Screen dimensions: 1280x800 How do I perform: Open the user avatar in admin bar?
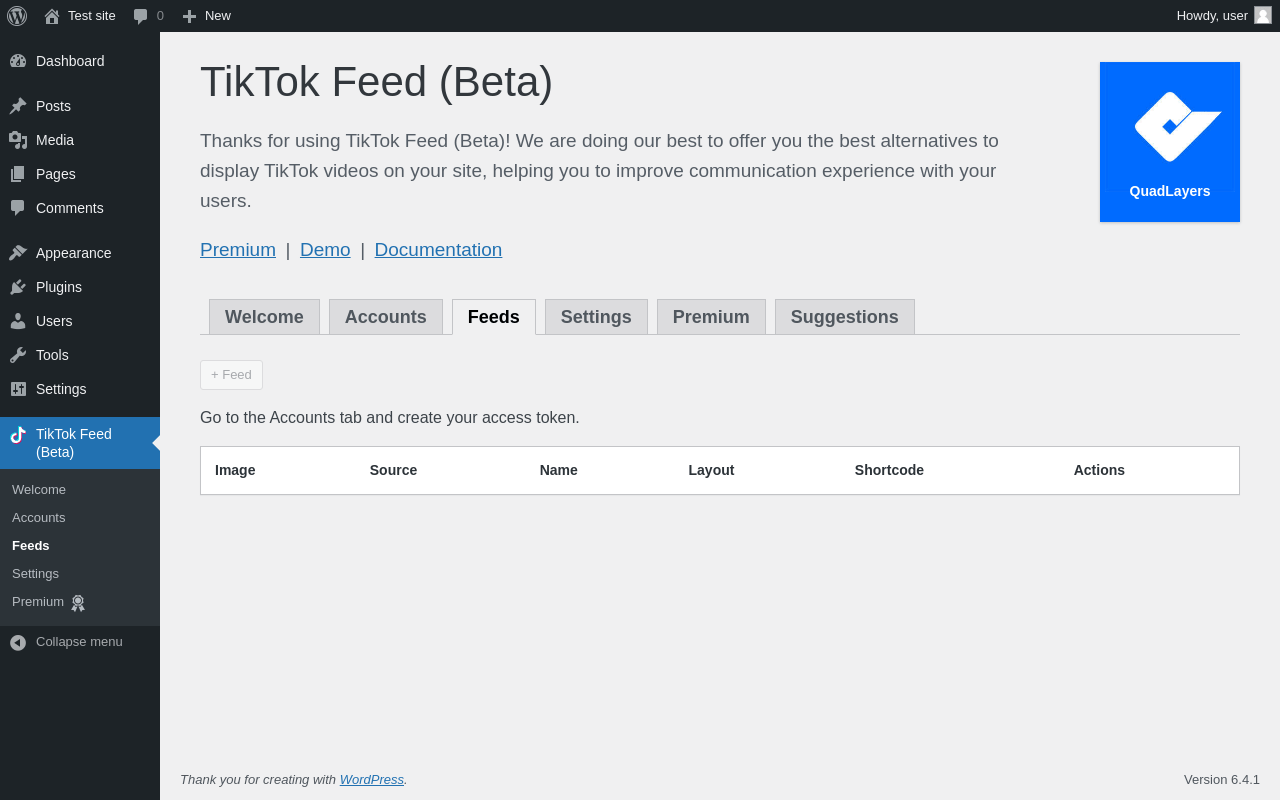pos(1263,15)
